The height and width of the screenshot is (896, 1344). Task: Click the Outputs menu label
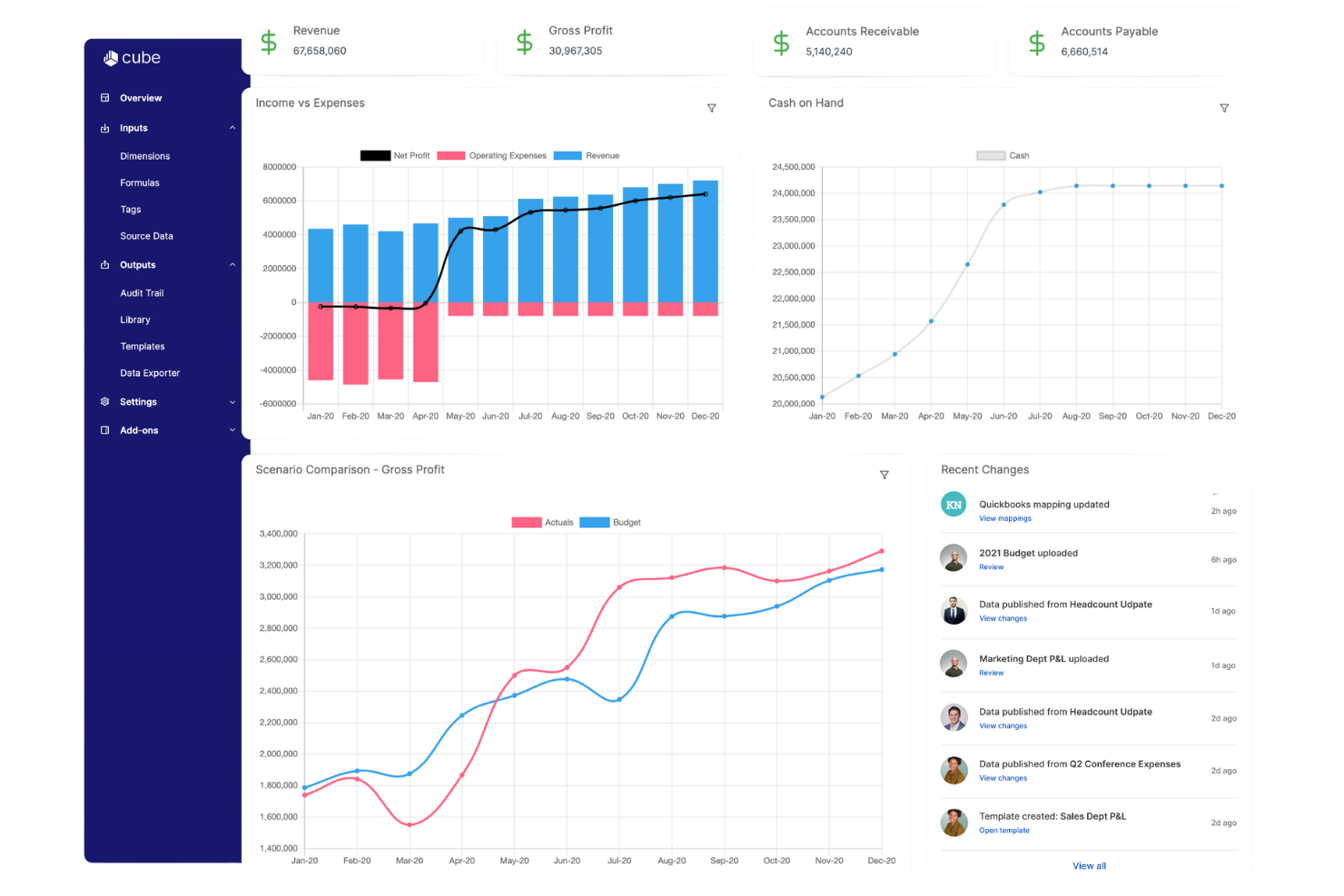pos(138,265)
